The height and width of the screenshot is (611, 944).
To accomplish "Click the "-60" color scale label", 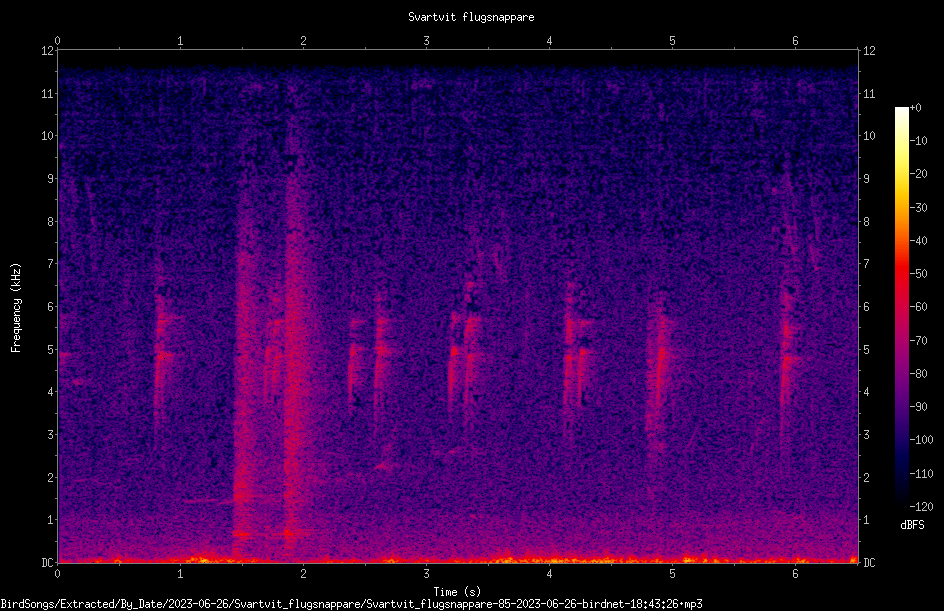I will pyautogui.click(x=918, y=307).
